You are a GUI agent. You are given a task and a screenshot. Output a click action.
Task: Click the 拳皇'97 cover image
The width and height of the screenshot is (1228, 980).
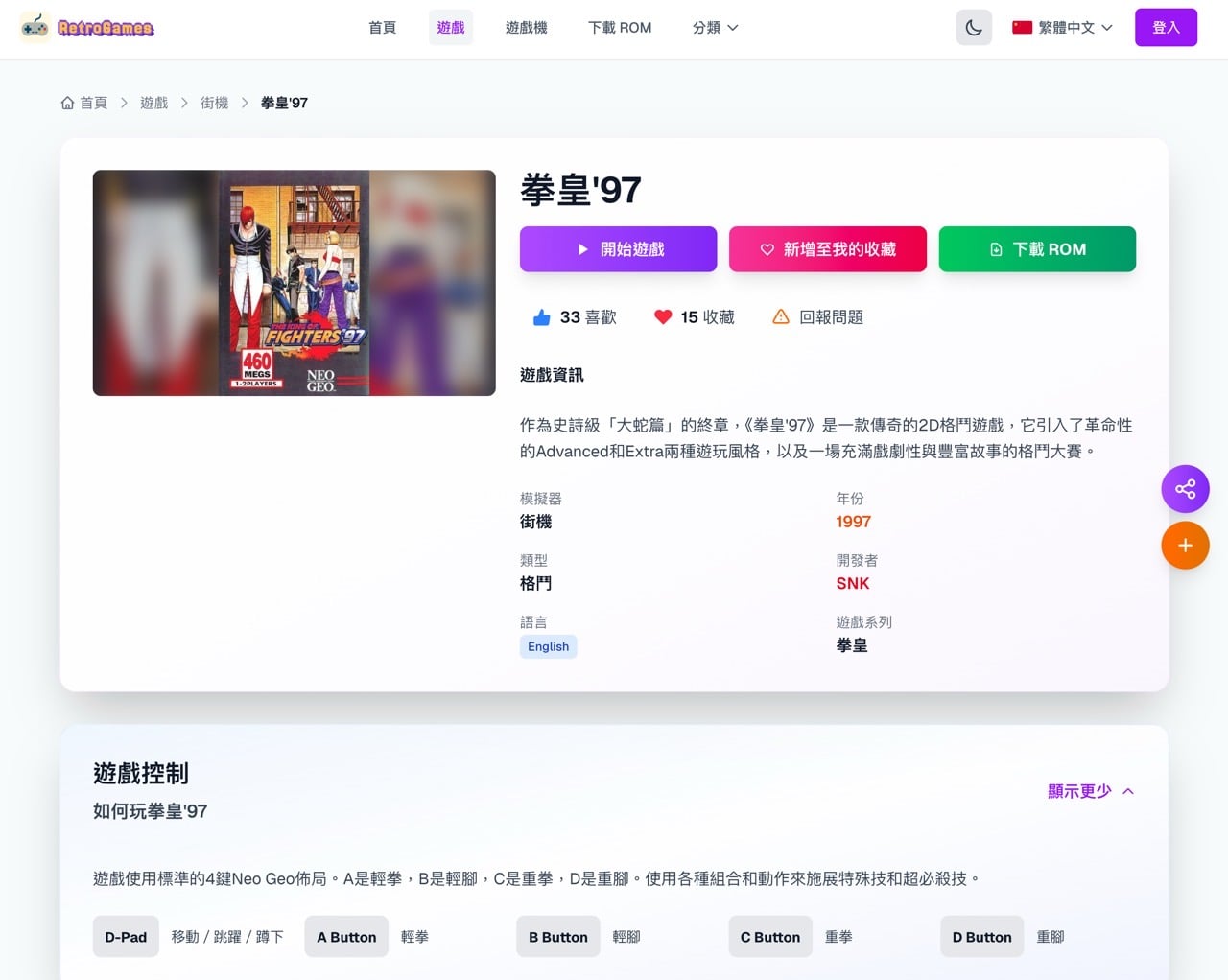tap(295, 283)
